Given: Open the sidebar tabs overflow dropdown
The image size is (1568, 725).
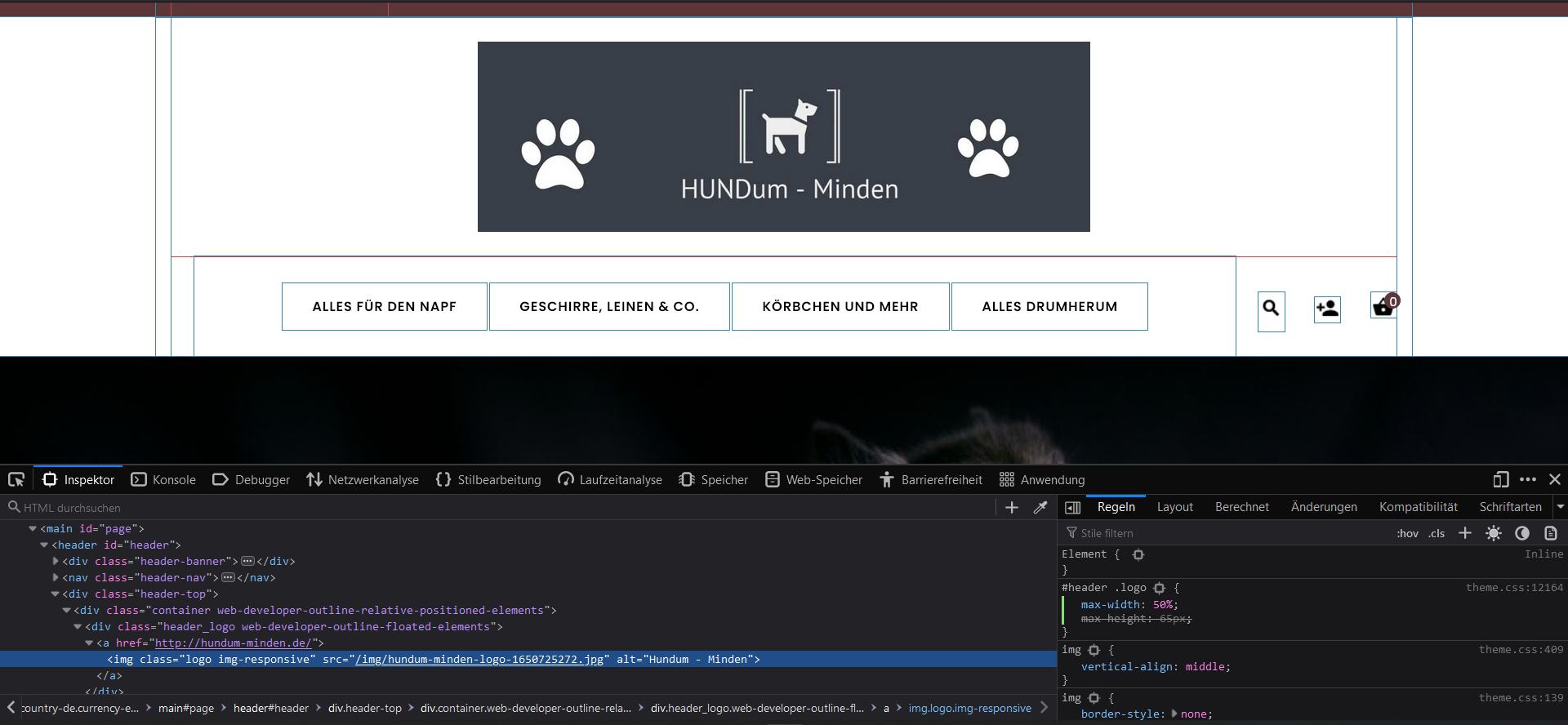Looking at the screenshot, I should (1561, 507).
